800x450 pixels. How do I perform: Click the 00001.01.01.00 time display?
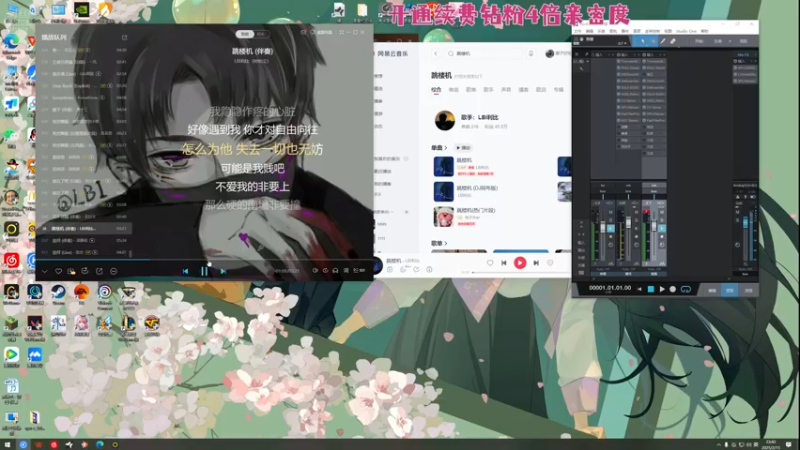(610, 288)
